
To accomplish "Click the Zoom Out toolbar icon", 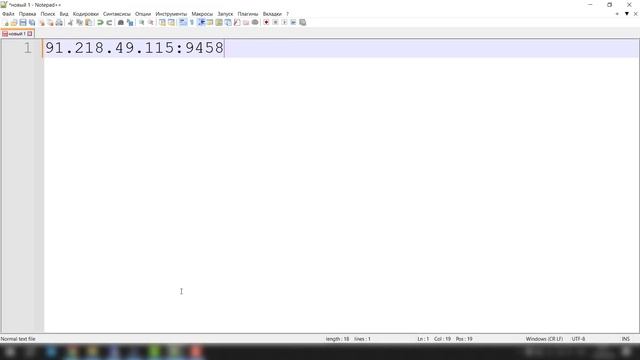I will tap(151, 22).
